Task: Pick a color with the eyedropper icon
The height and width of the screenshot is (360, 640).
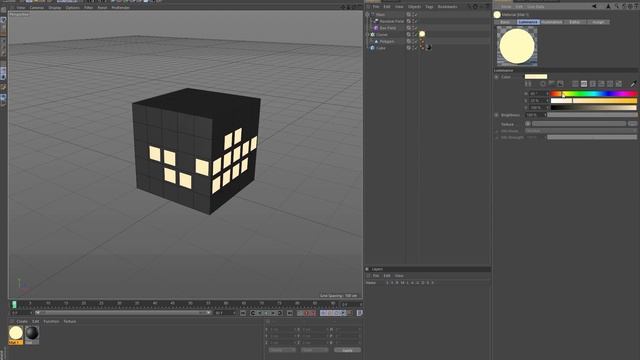Action: (633, 84)
